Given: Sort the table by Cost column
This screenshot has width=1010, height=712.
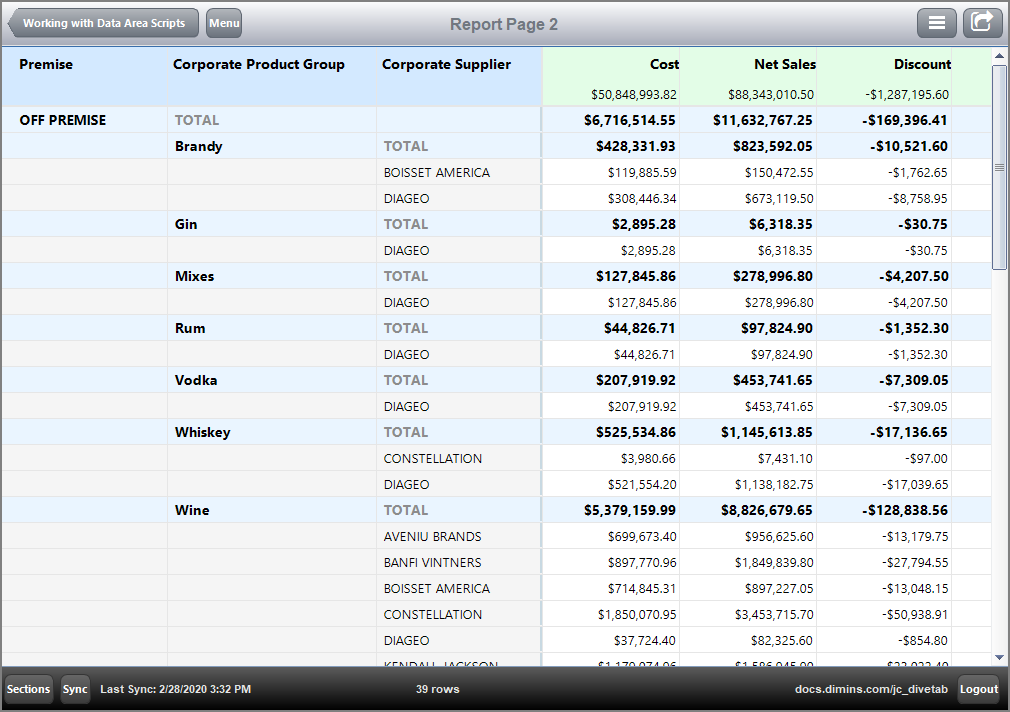Looking at the screenshot, I should [664, 64].
